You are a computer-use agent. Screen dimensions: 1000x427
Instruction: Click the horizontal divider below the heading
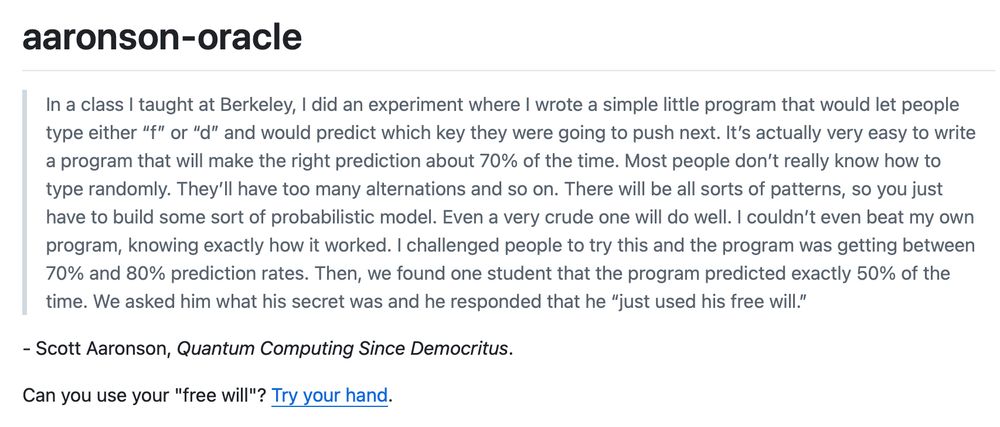click(508, 69)
